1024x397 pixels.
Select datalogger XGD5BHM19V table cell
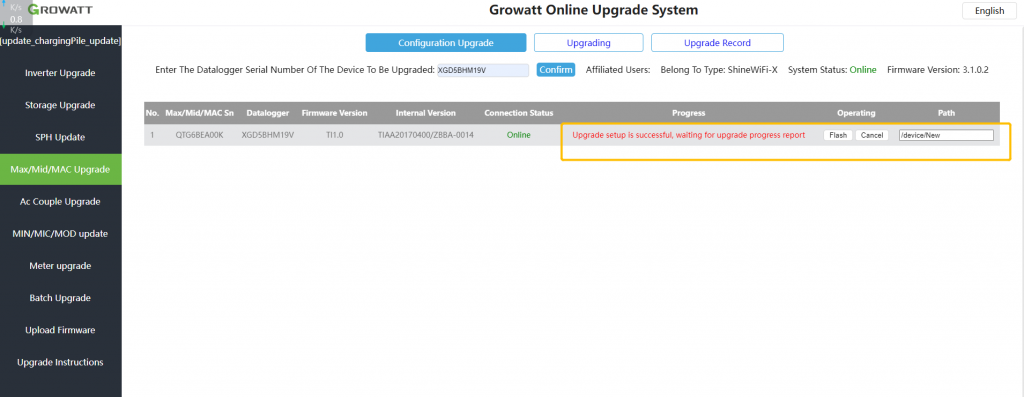click(268, 135)
